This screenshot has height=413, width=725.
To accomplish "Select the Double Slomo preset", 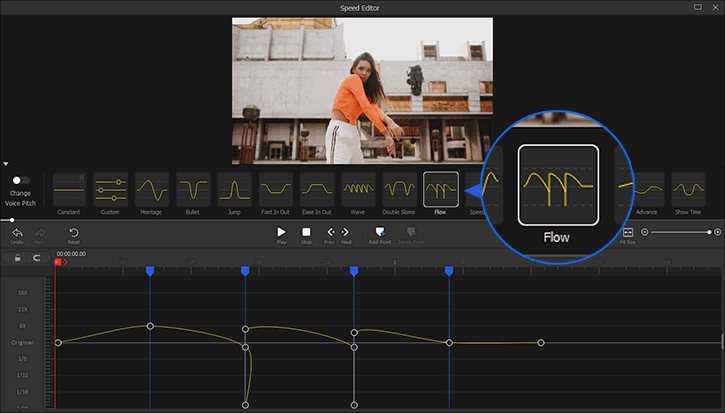I will pos(399,190).
